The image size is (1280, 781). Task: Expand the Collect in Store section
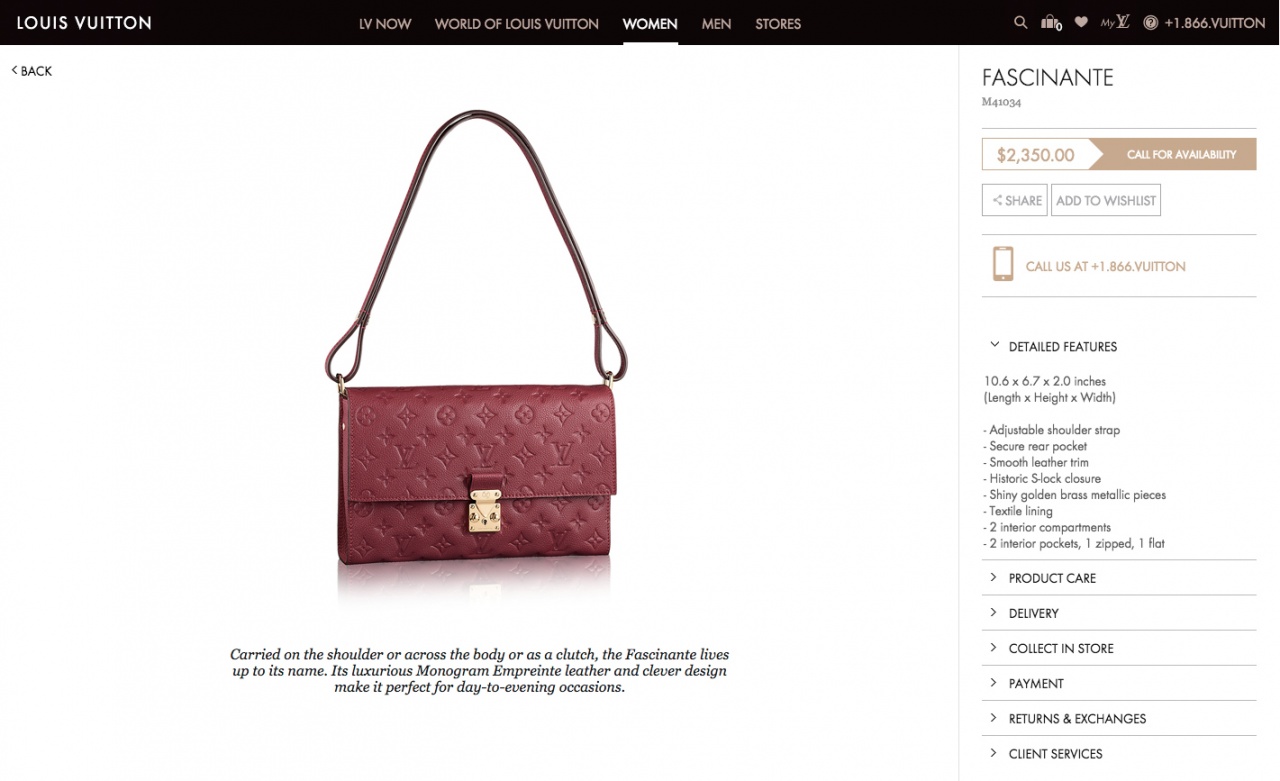tap(1119, 648)
